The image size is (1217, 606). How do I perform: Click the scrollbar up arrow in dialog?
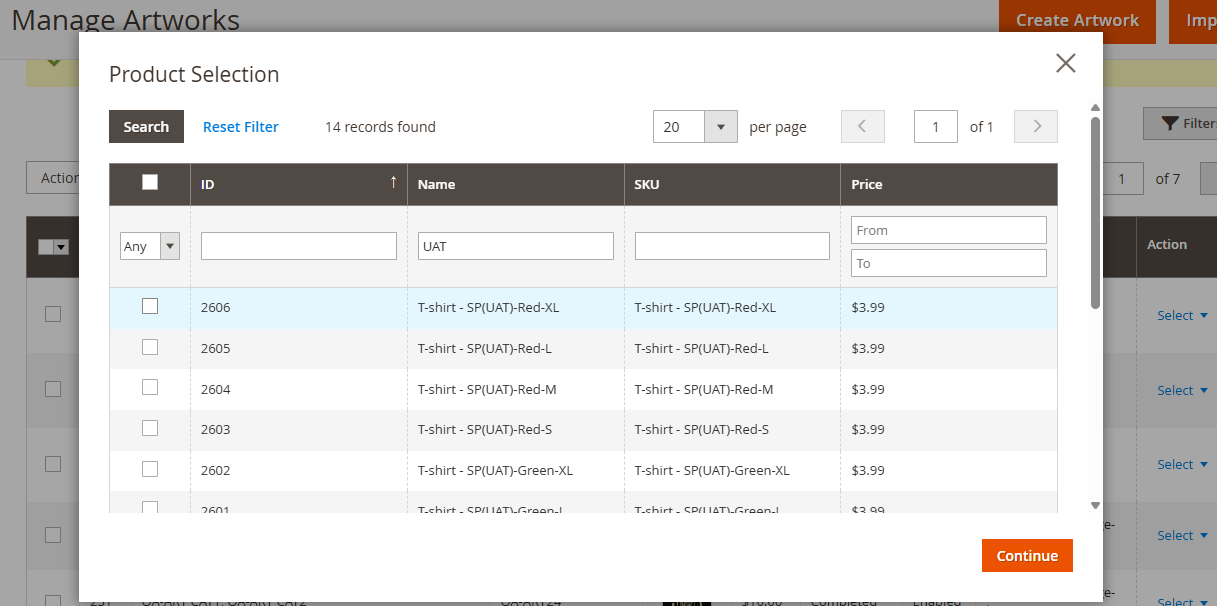click(x=1095, y=108)
